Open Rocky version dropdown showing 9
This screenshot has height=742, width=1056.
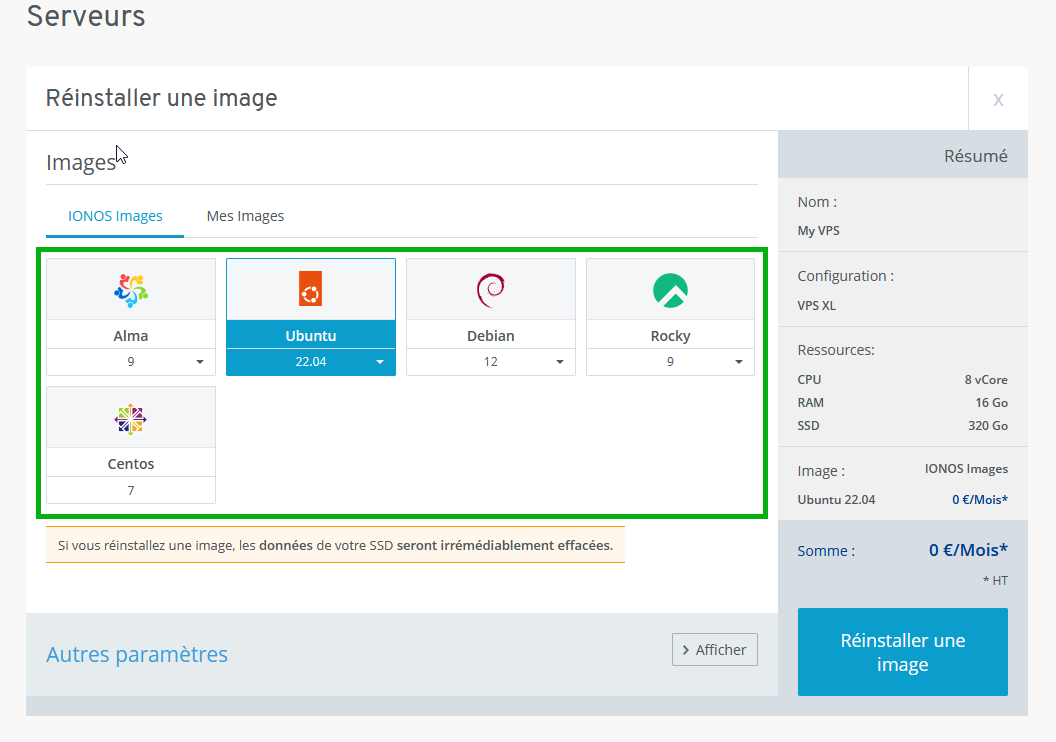(670, 362)
